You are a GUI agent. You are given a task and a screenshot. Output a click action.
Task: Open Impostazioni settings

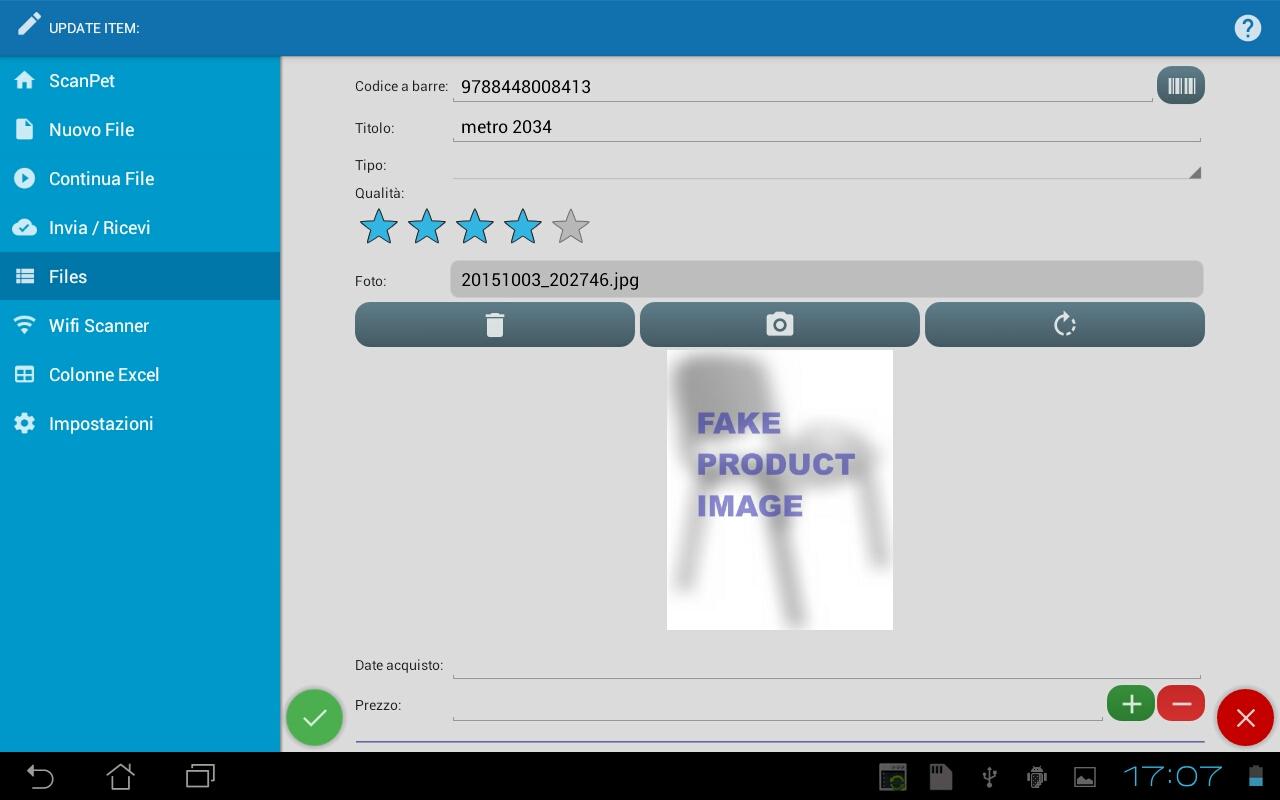tap(140, 423)
